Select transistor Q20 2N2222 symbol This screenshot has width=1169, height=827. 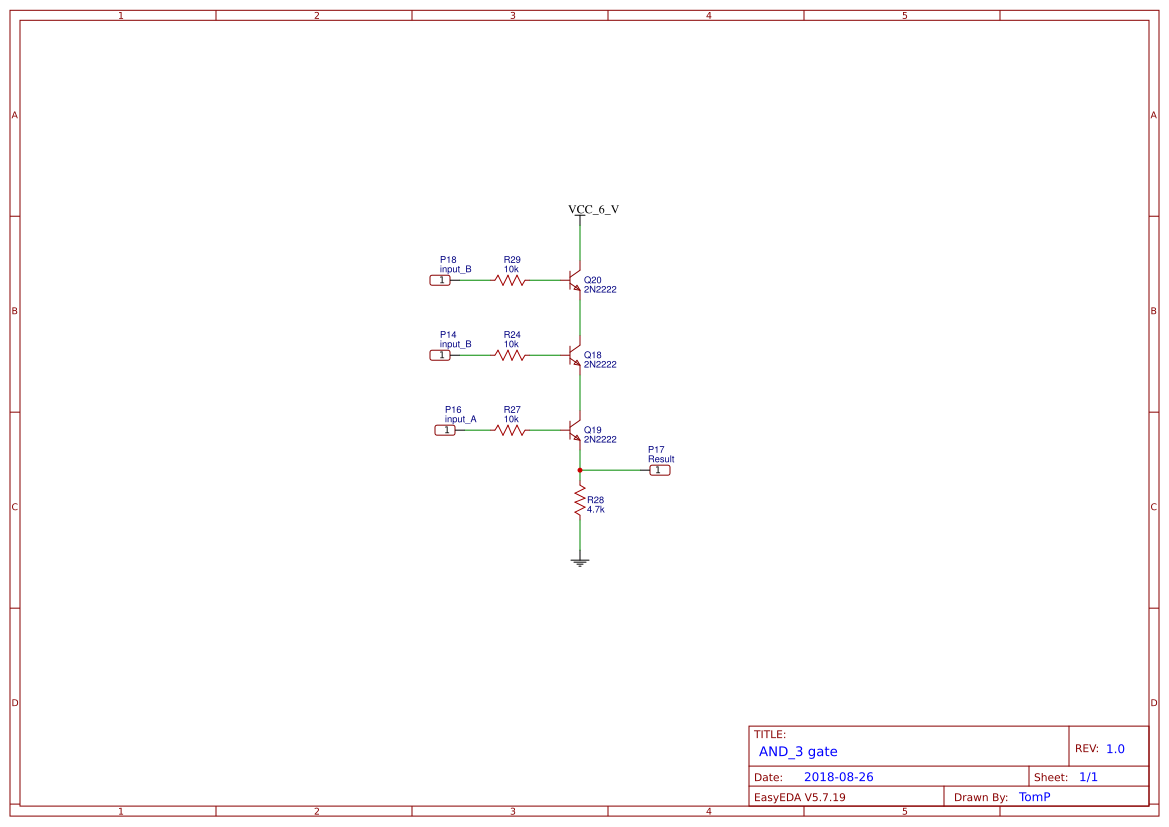pyautogui.click(x=572, y=280)
